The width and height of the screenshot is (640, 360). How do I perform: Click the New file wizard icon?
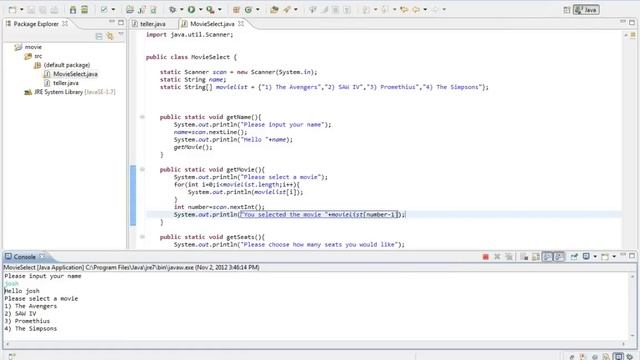point(12,9)
